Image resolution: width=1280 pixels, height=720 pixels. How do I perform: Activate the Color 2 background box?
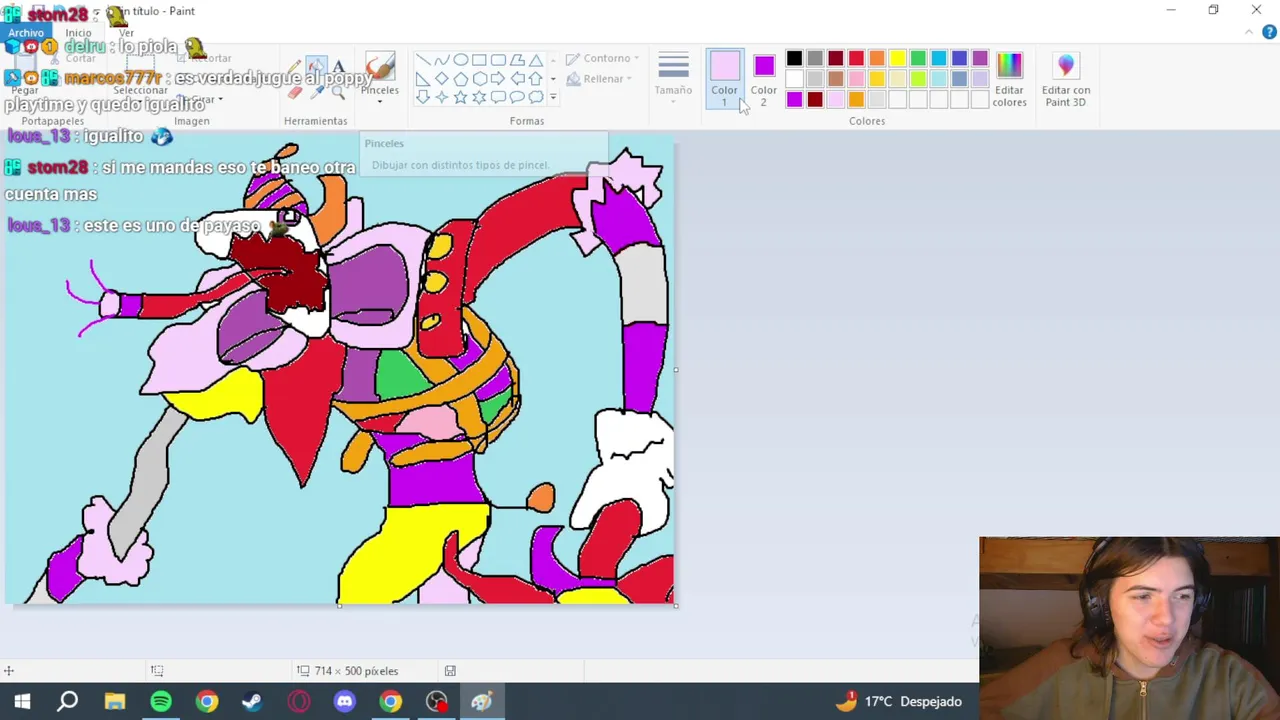(x=764, y=79)
